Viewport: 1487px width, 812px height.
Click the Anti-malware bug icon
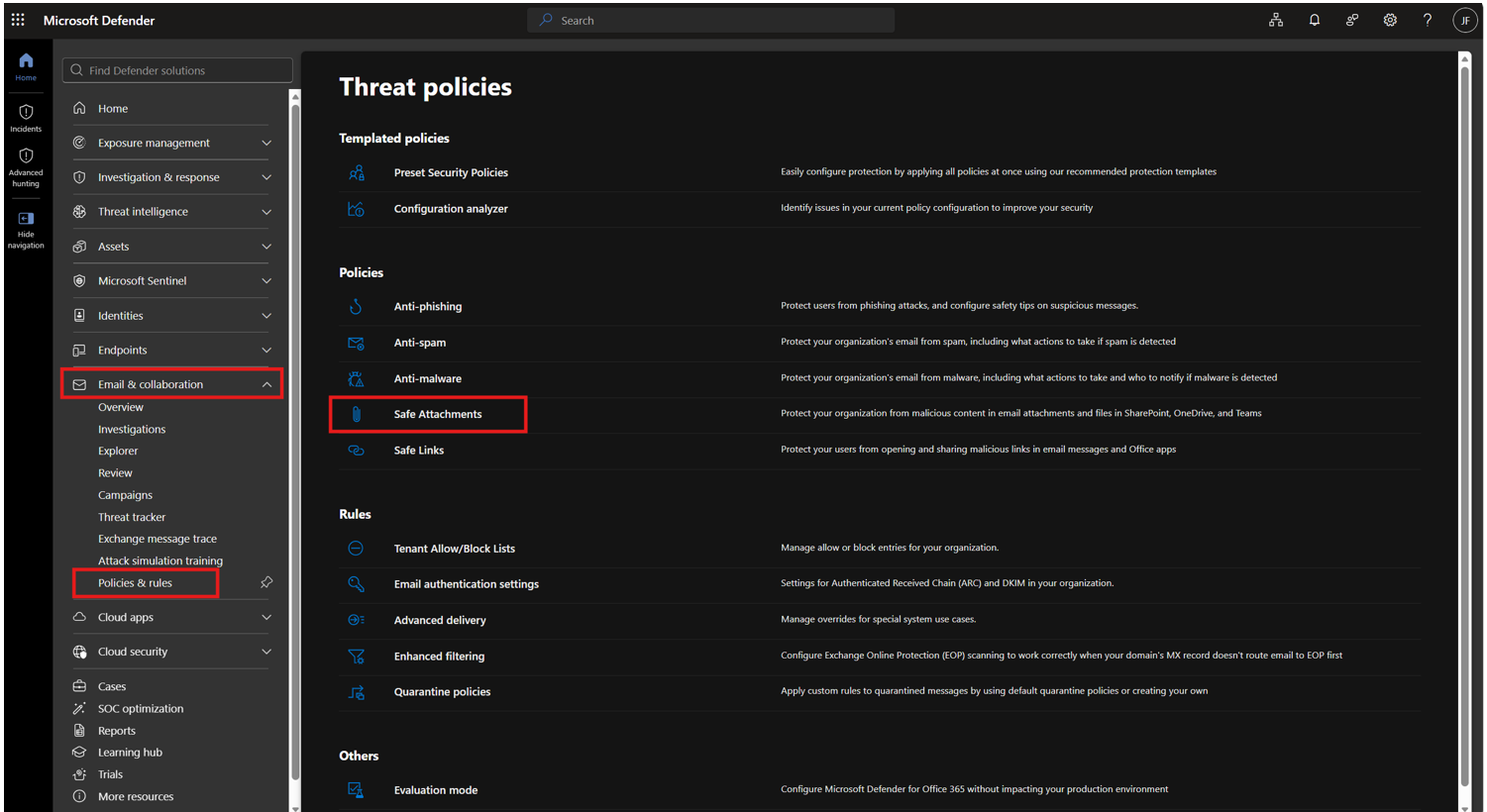[x=357, y=378]
